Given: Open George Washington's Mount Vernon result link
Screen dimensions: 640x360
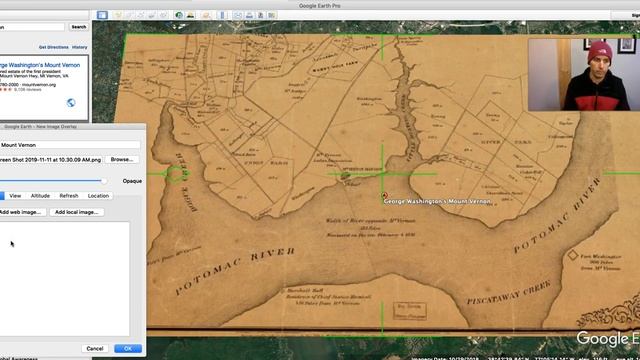Looking at the screenshot, I should pyautogui.click(x=40, y=65).
